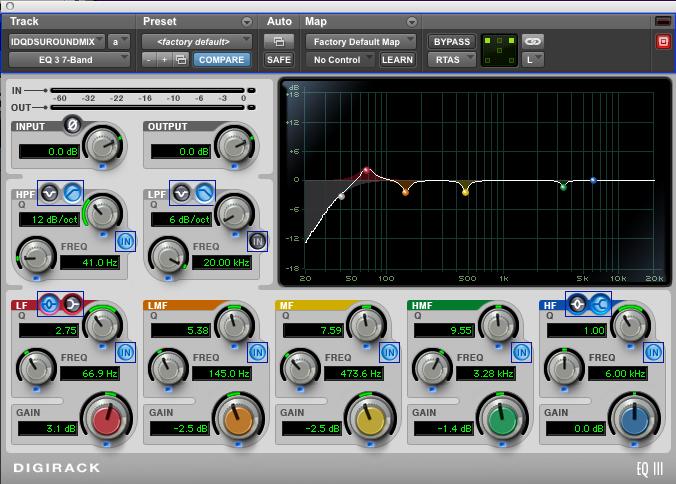Toggle the BYPASS button
Screen dimensions: 676x484
tap(452, 42)
